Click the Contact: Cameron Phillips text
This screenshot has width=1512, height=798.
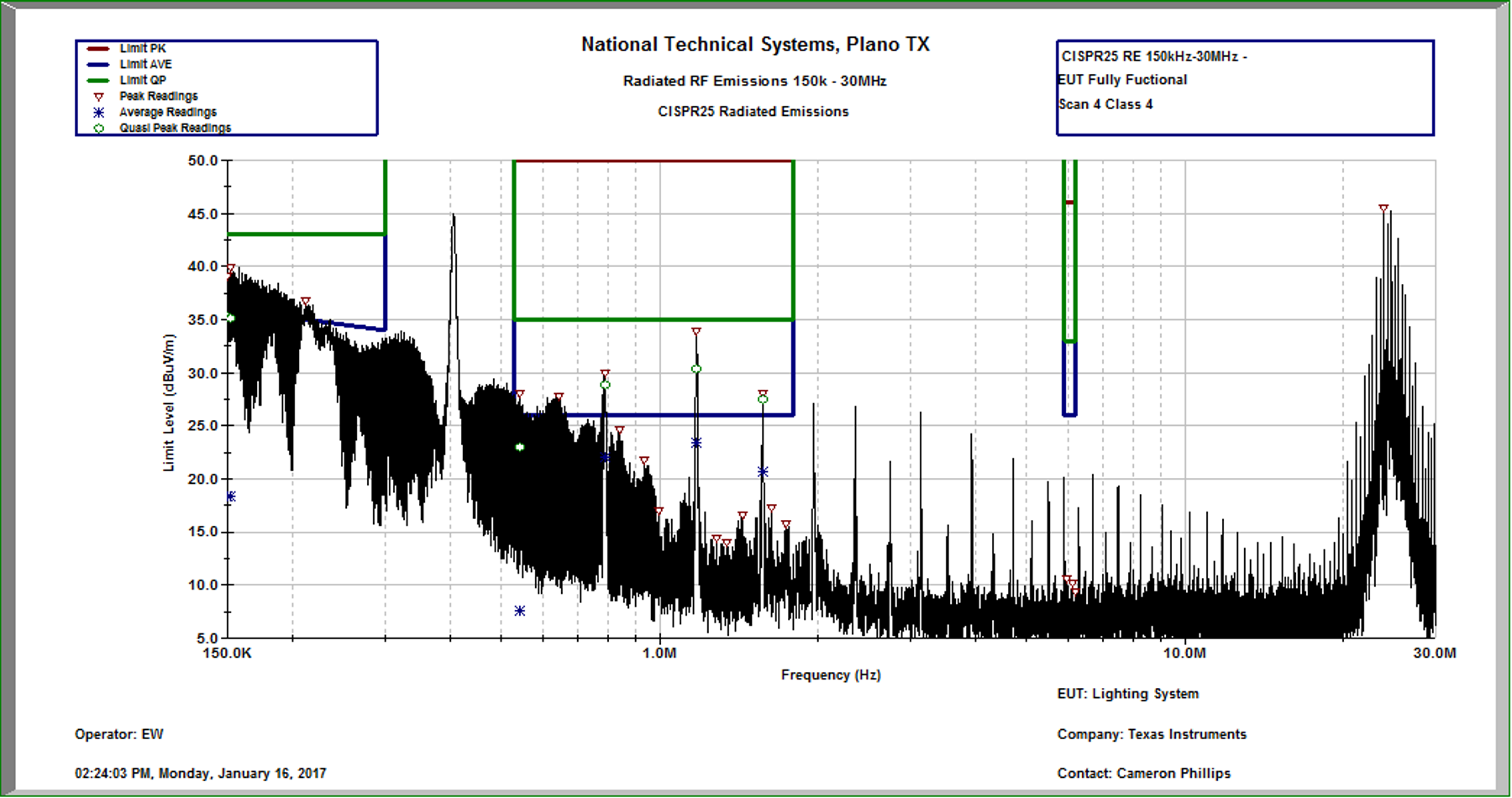pyautogui.click(x=1143, y=773)
